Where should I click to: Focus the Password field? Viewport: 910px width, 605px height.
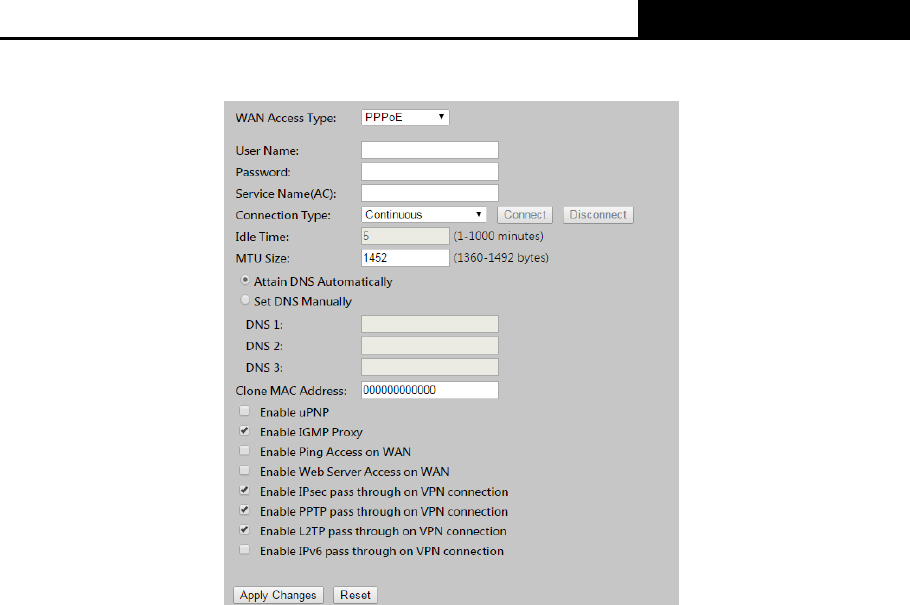[x=429, y=171]
